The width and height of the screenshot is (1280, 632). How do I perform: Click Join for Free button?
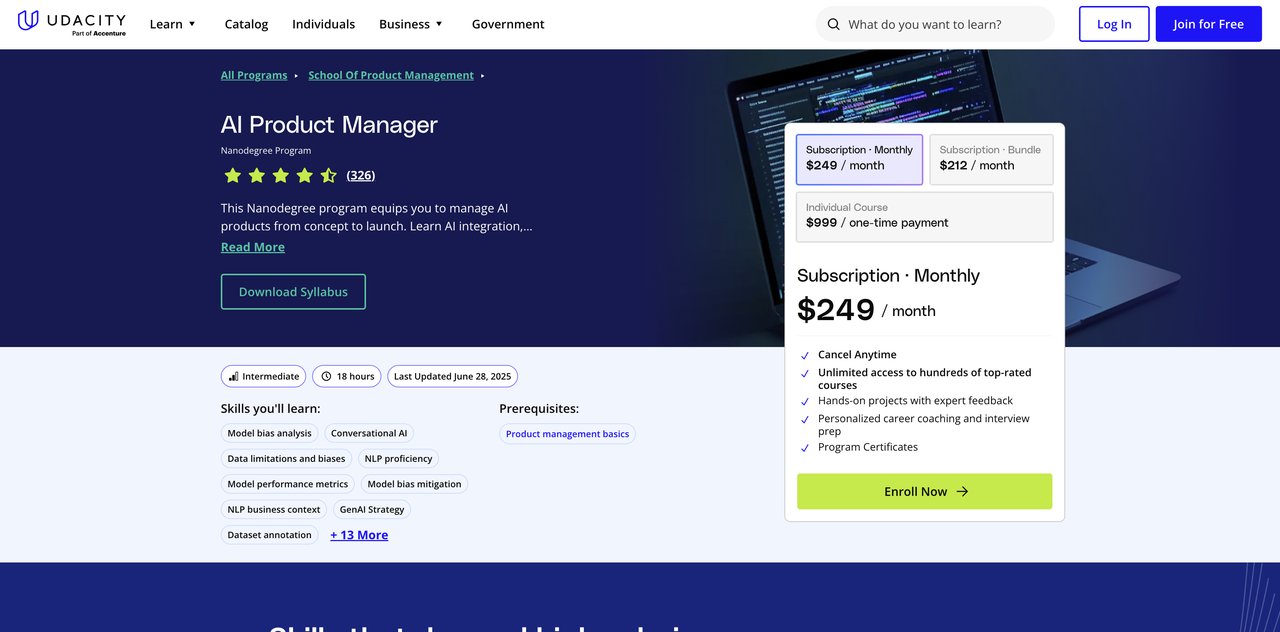(x=1208, y=24)
